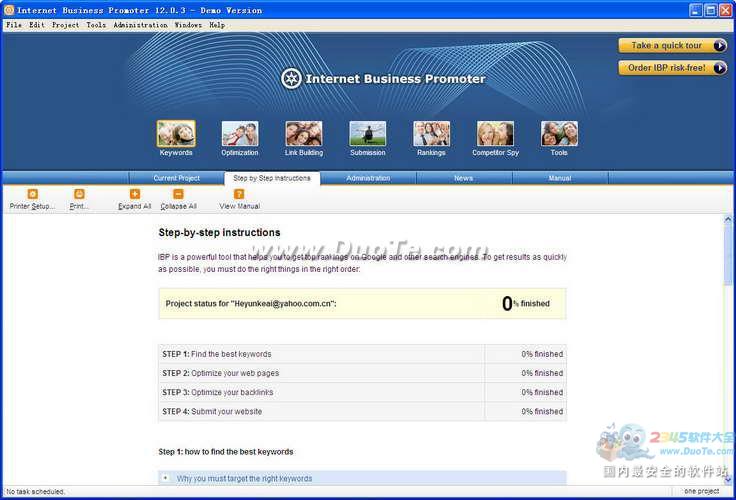Open the File menu
Viewport: 736px width, 500px height.
click(14, 25)
